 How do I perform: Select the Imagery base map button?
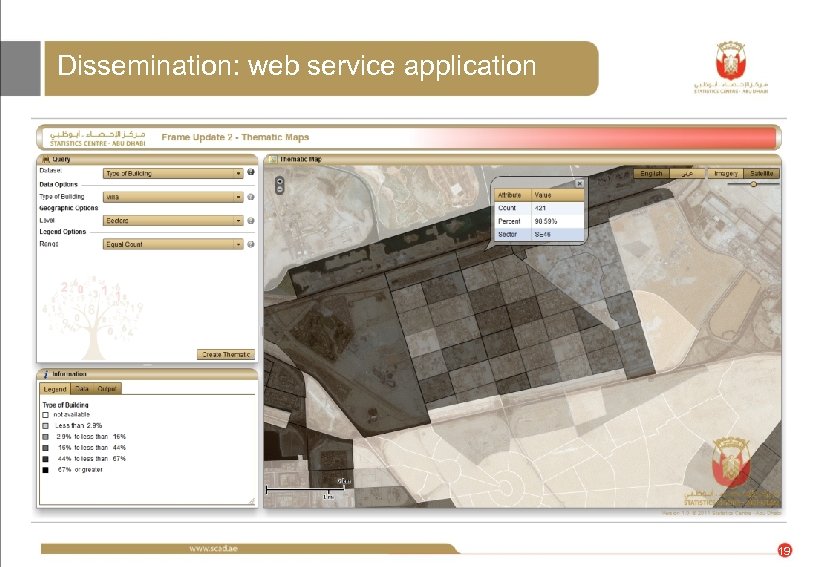[726, 173]
